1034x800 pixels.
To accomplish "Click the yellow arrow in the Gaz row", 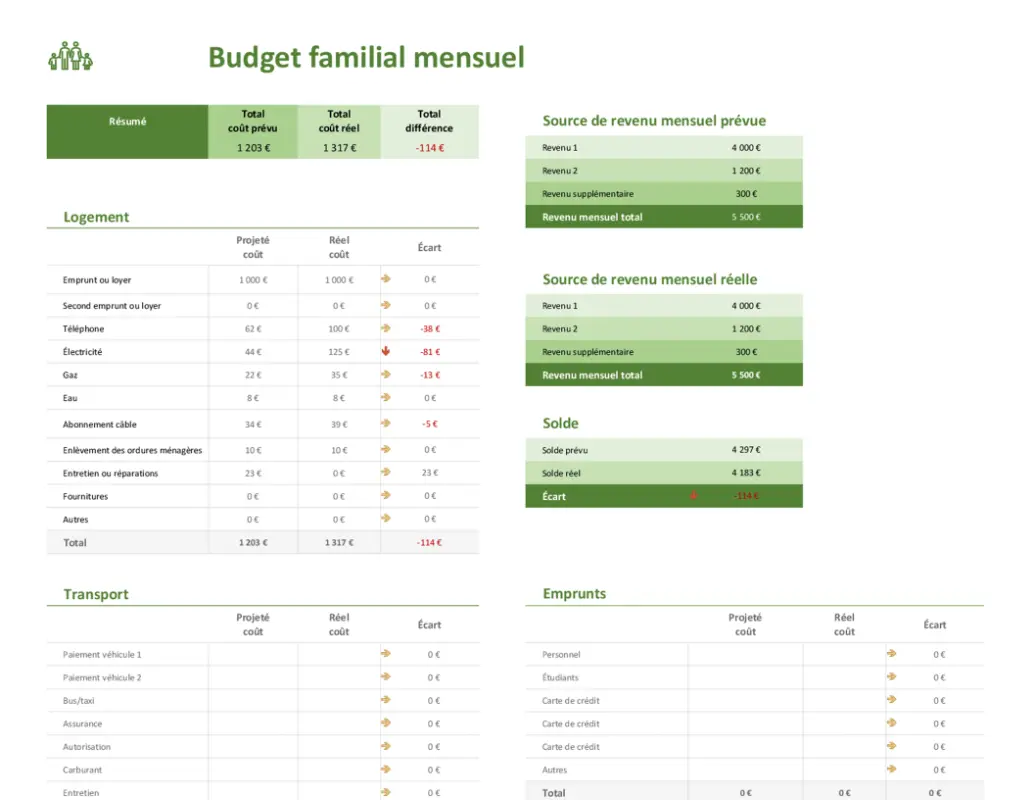I will [x=385, y=374].
